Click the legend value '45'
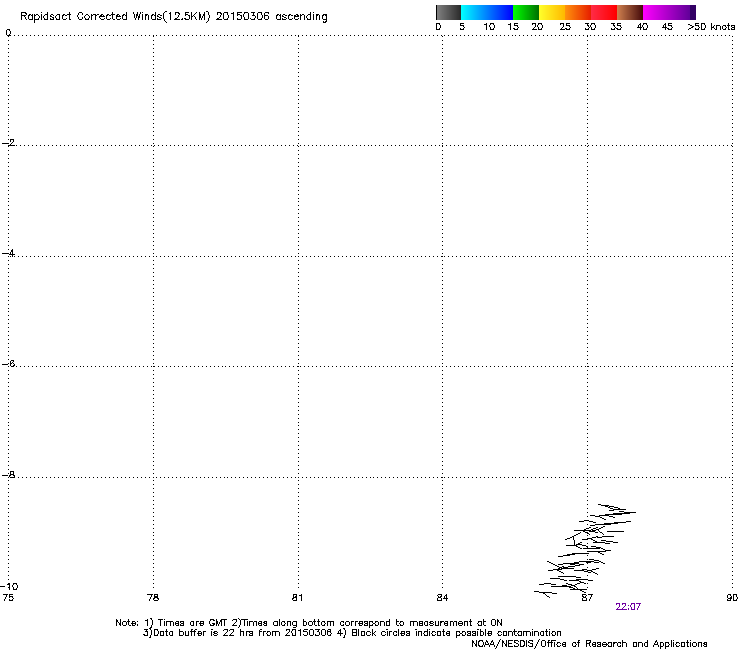 (x=667, y=27)
